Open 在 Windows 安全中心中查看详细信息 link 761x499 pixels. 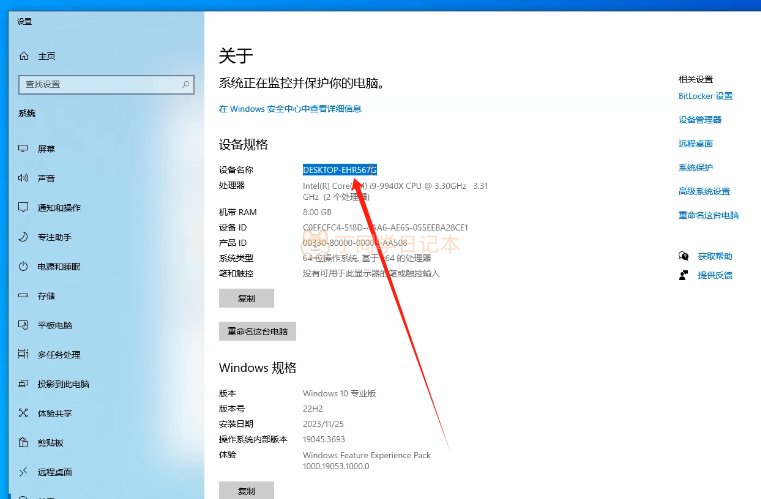point(290,109)
